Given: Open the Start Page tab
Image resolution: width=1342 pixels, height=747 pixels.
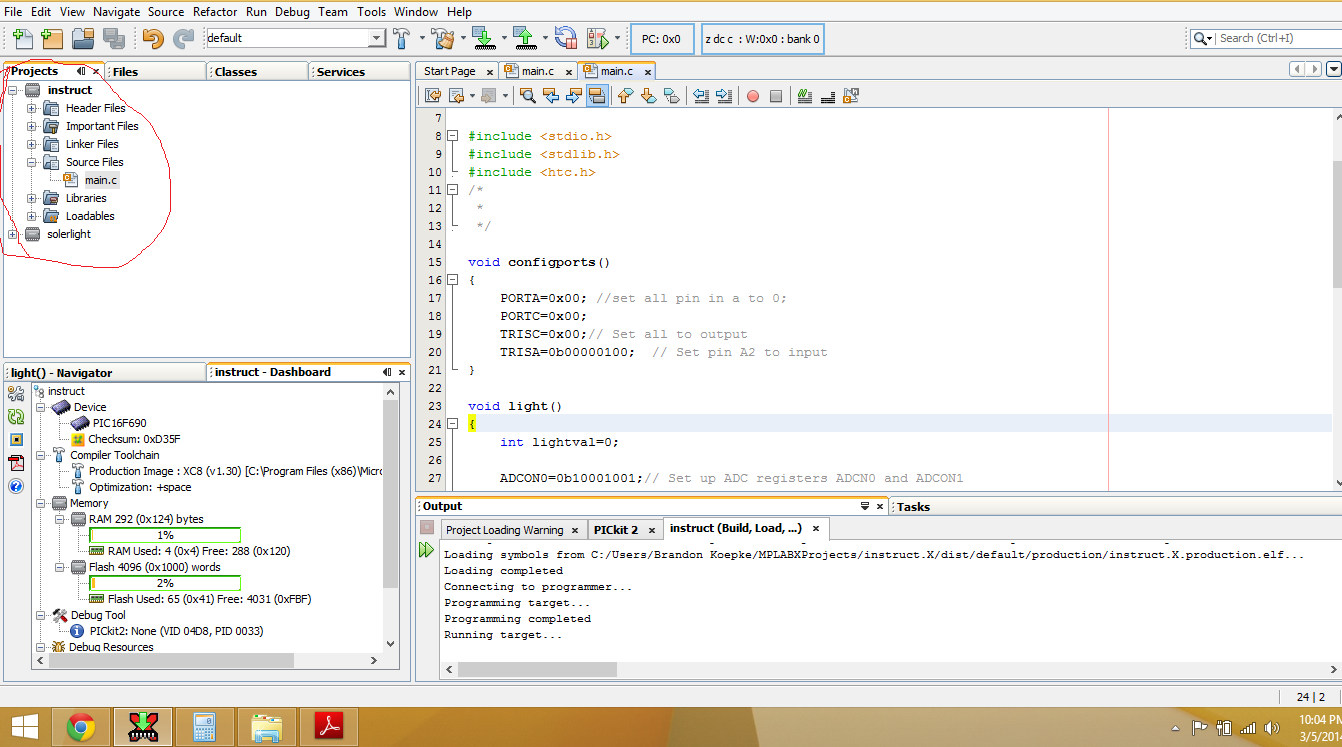Looking at the screenshot, I should [450, 71].
